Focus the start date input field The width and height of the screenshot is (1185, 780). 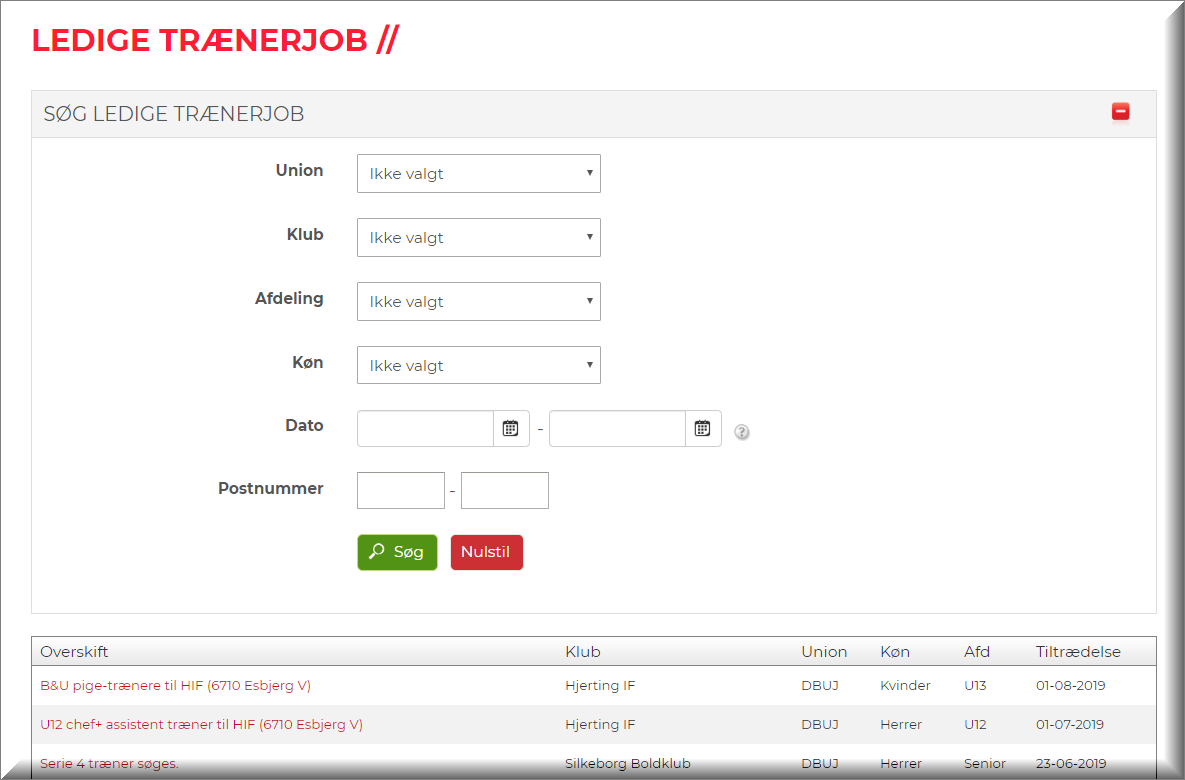(425, 428)
